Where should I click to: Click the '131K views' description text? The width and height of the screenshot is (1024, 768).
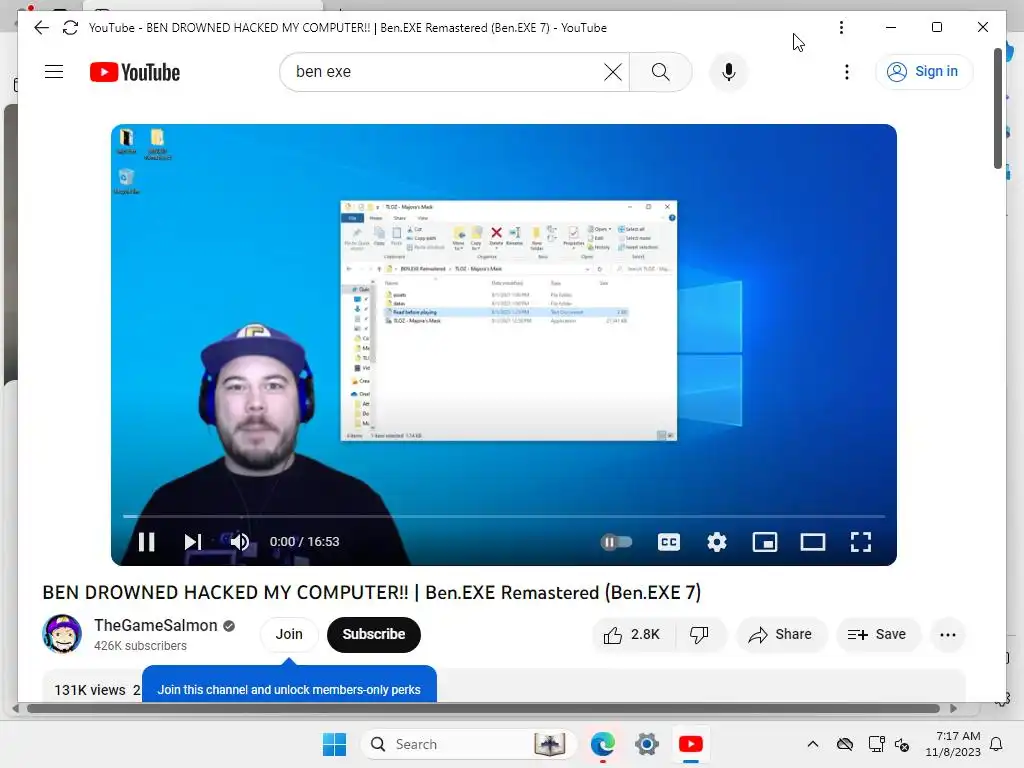[89, 690]
